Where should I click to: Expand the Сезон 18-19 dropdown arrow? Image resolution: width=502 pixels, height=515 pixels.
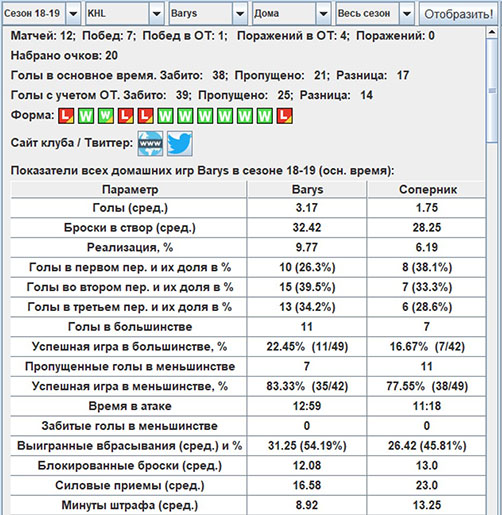(73, 14)
